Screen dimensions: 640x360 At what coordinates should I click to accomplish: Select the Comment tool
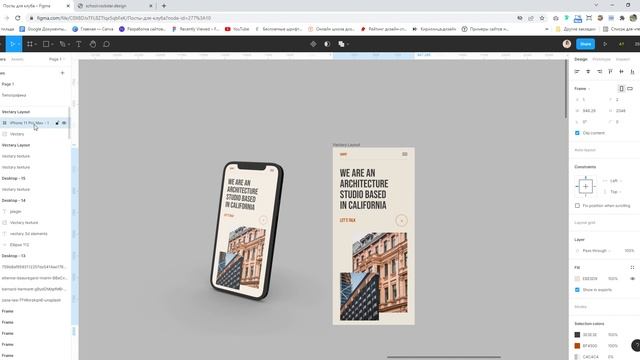coord(107,44)
